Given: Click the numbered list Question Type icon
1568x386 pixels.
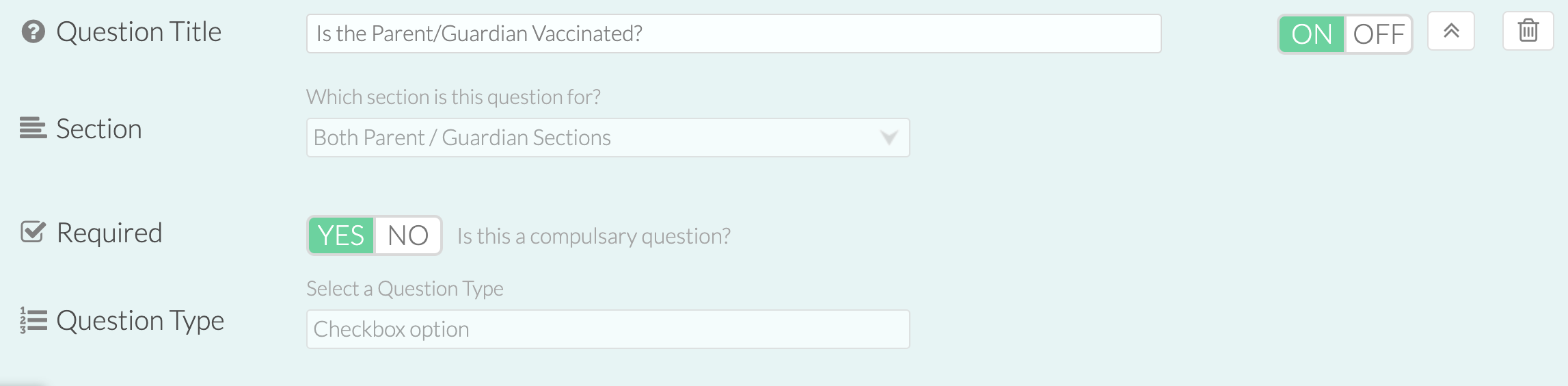Looking at the screenshot, I should (x=33, y=320).
